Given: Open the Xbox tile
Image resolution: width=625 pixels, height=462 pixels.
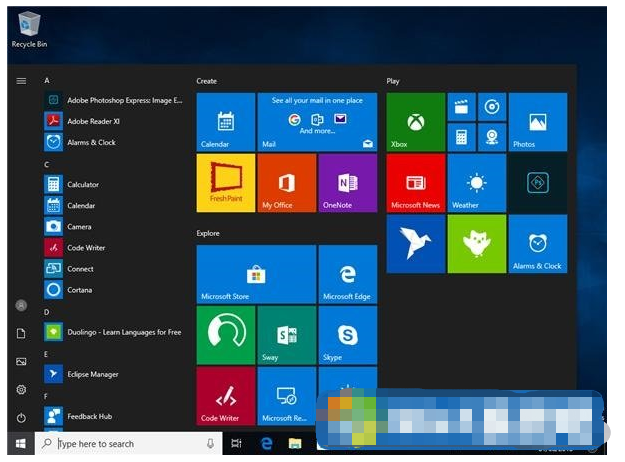Looking at the screenshot, I should point(415,122).
